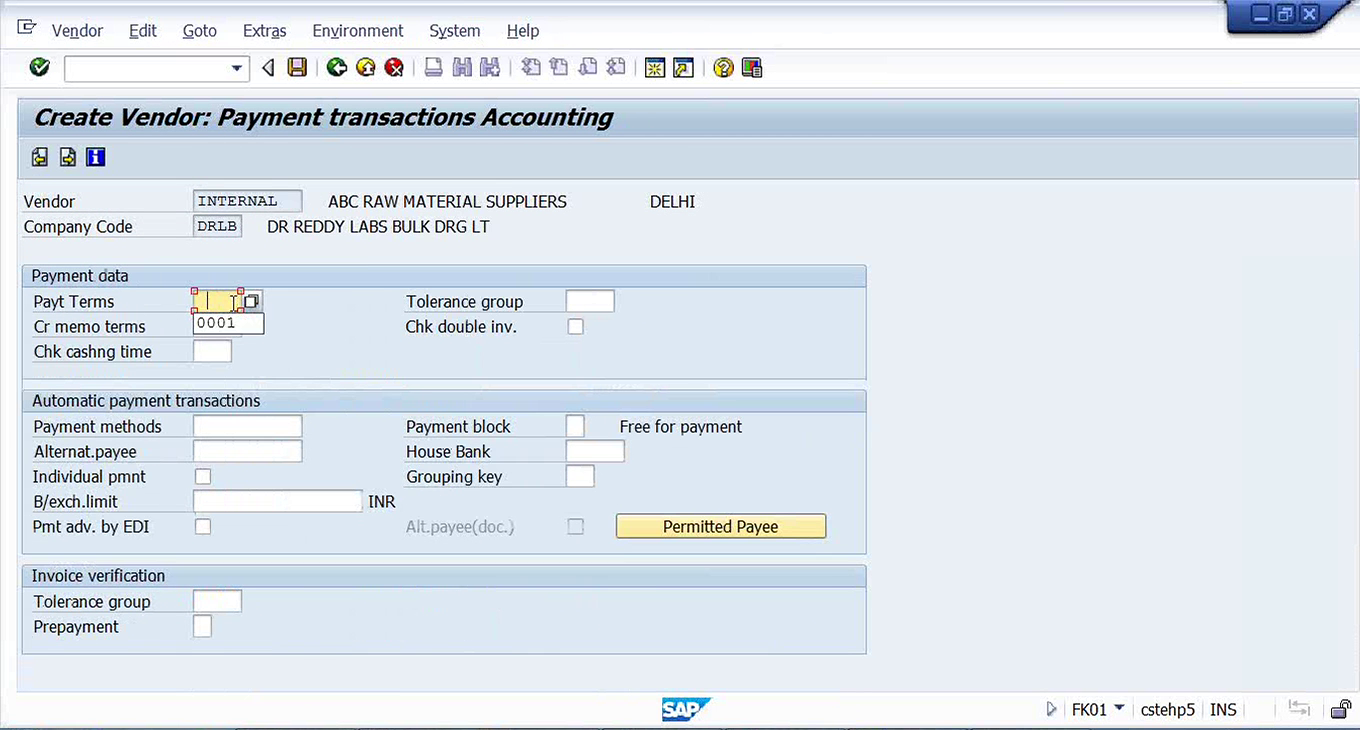Click the Alternat.payee input field
The width and height of the screenshot is (1360, 730).
click(248, 452)
